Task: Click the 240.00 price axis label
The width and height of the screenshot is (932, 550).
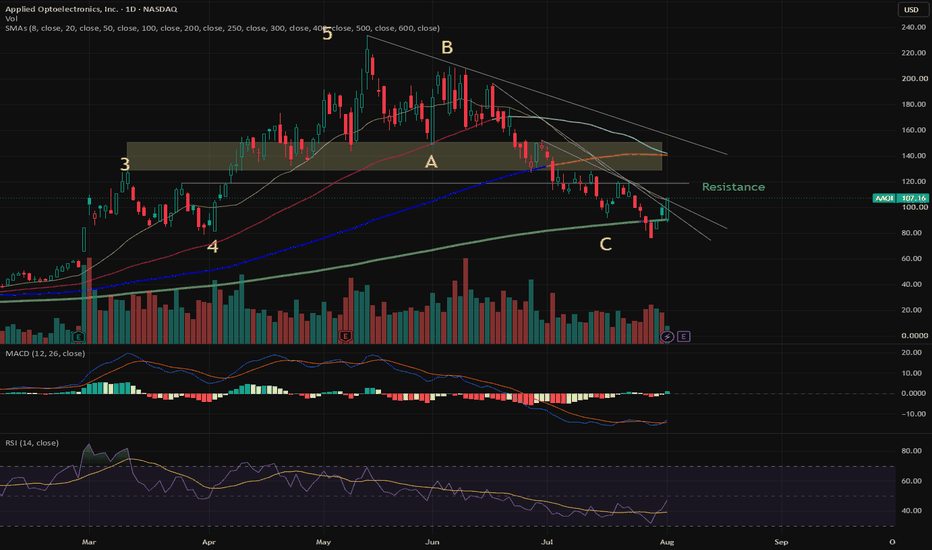Action: tap(914, 27)
